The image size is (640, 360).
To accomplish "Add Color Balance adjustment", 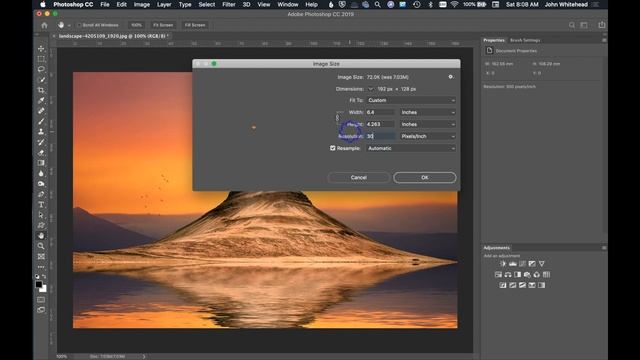I will (508, 274).
